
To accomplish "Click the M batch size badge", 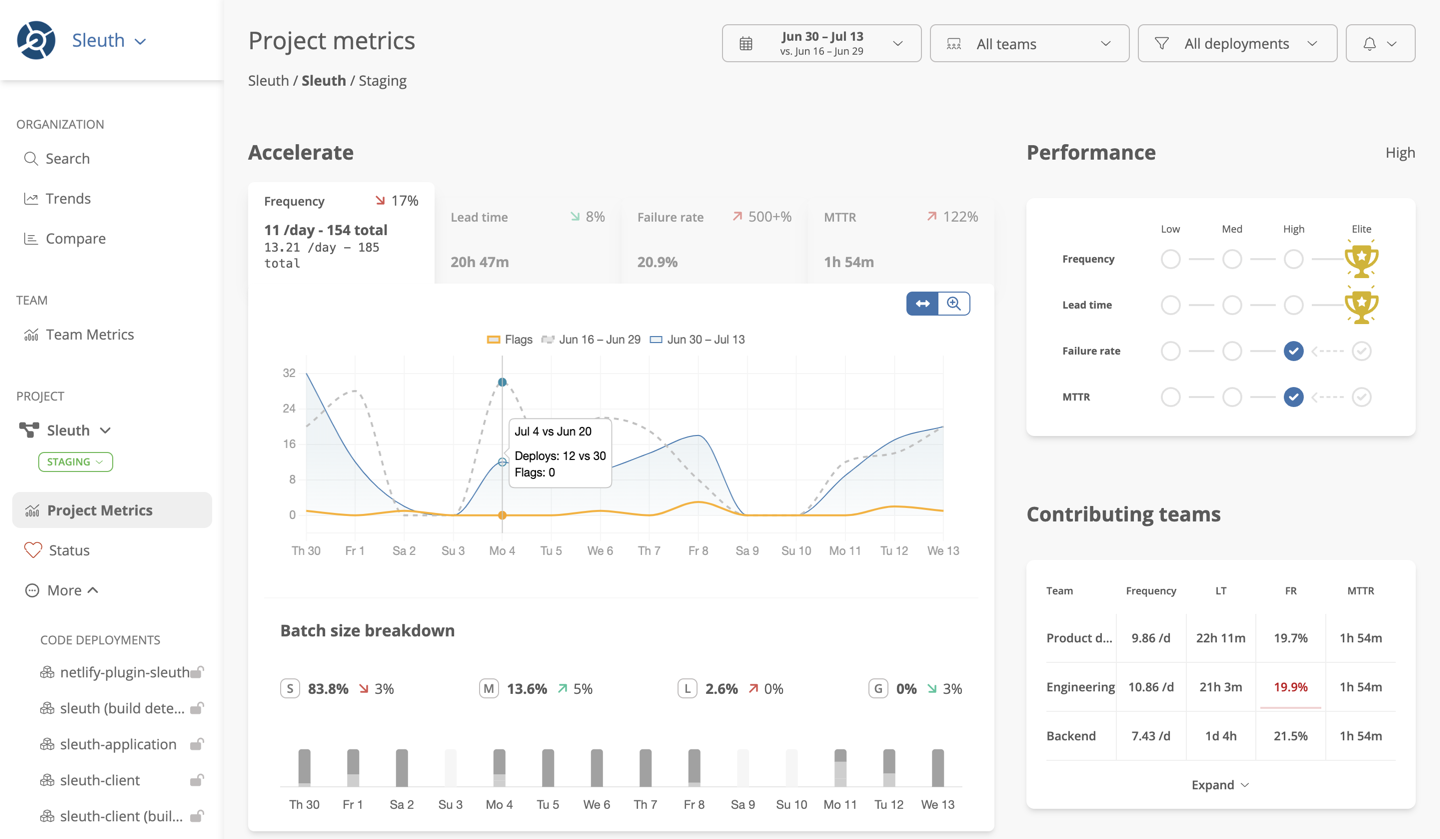I will coord(488,688).
